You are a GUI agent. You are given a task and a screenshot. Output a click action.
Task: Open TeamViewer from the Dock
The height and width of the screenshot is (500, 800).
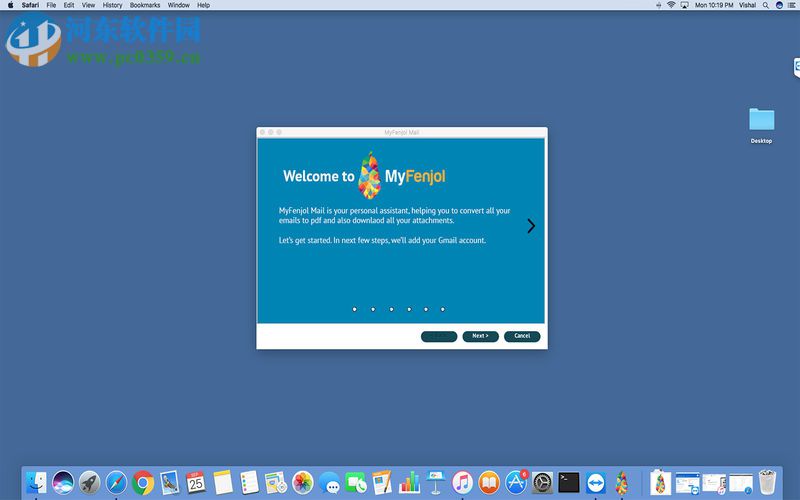[x=595, y=482]
